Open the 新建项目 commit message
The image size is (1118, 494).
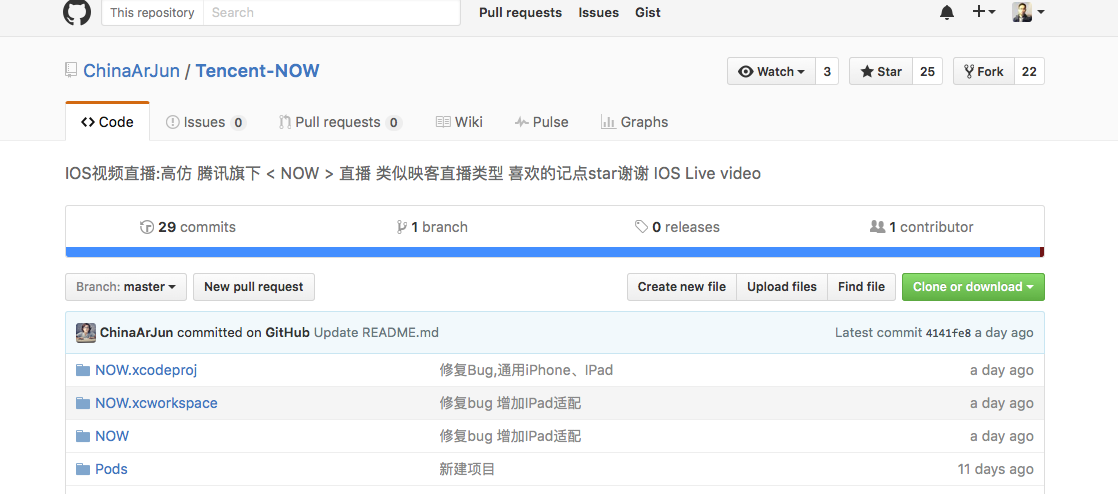[467, 468]
